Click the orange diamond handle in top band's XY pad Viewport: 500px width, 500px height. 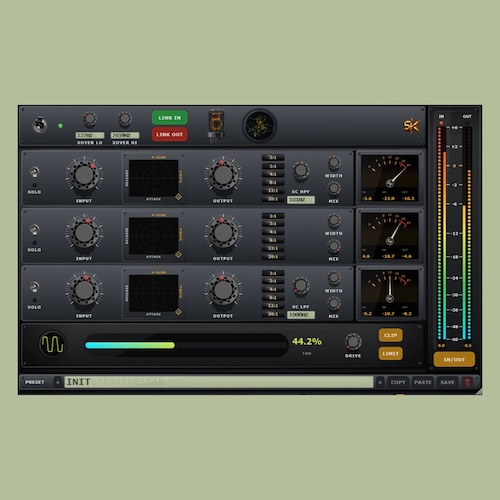[x=178, y=197]
